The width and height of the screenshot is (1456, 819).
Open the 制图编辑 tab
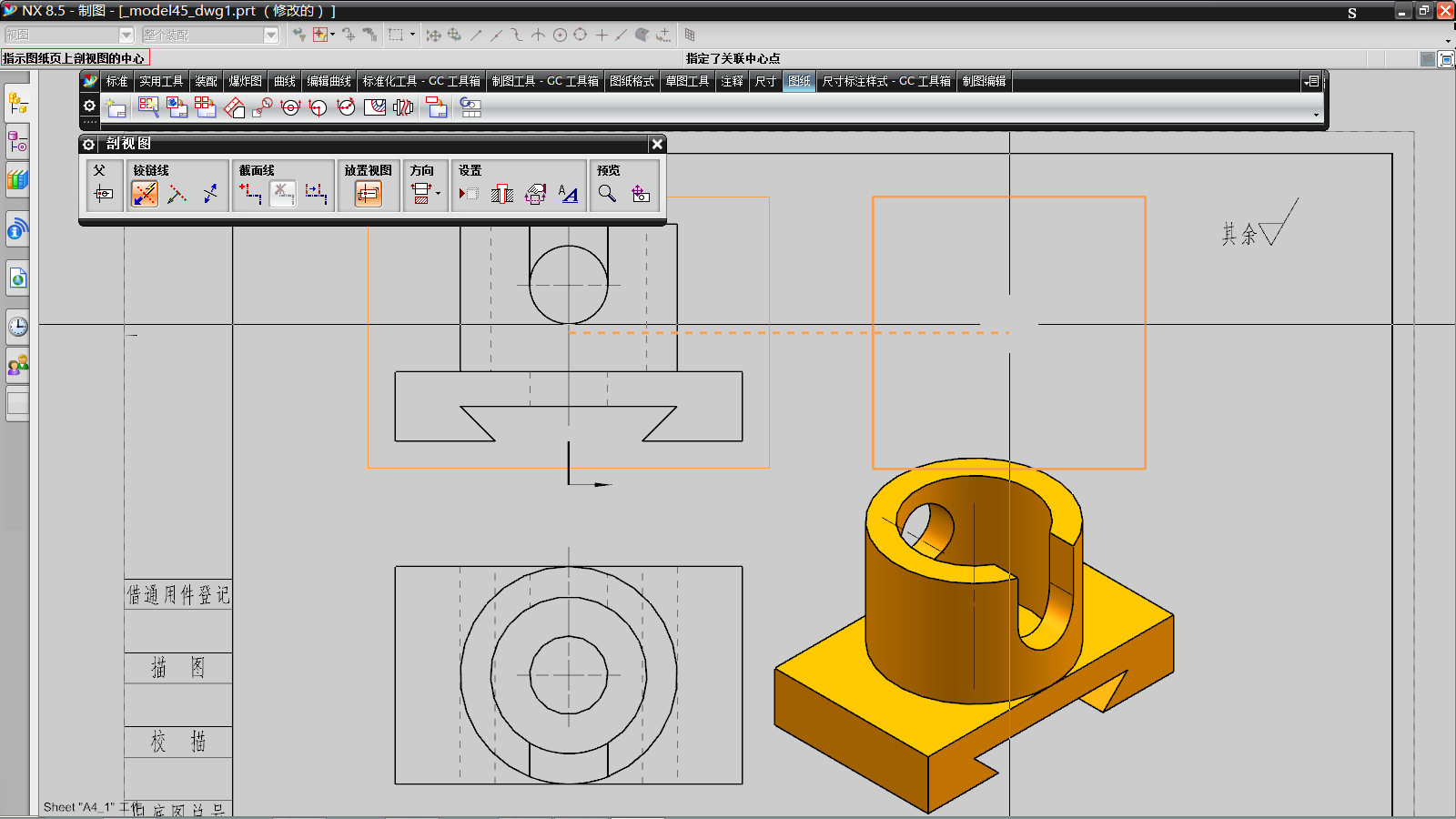pyautogui.click(x=984, y=81)
